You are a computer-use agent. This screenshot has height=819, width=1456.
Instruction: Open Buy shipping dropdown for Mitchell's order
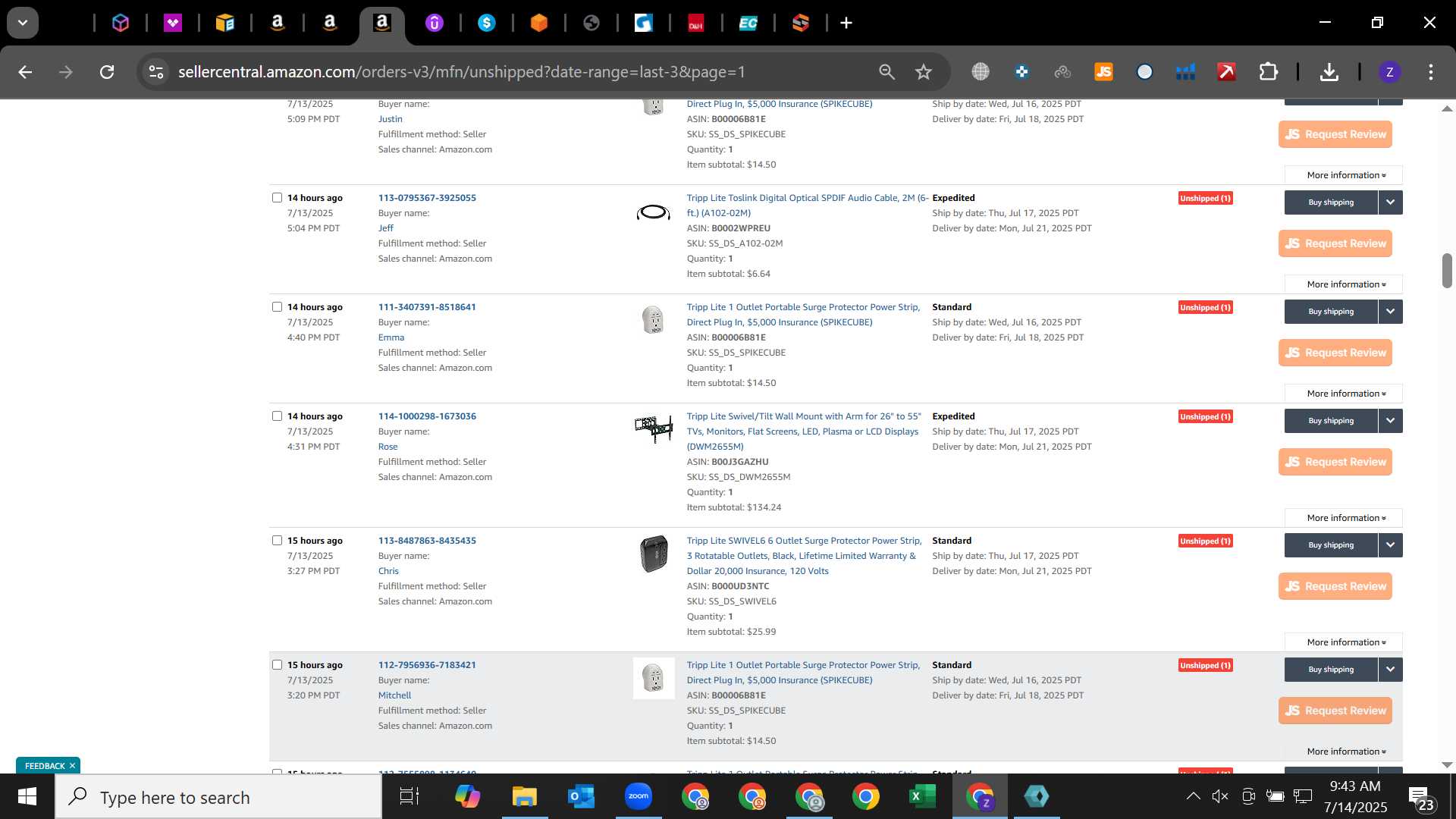[1390, 670]
